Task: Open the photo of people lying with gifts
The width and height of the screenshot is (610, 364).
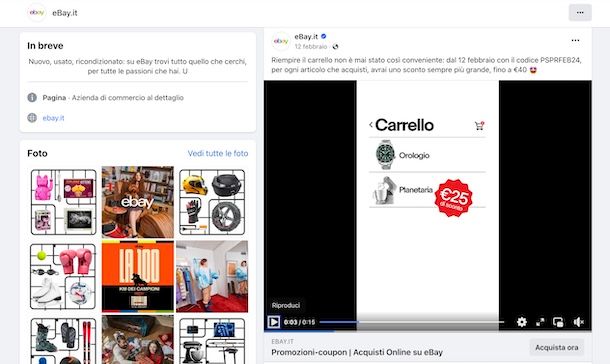Action: pyautogui.click(x=138, y=340)
